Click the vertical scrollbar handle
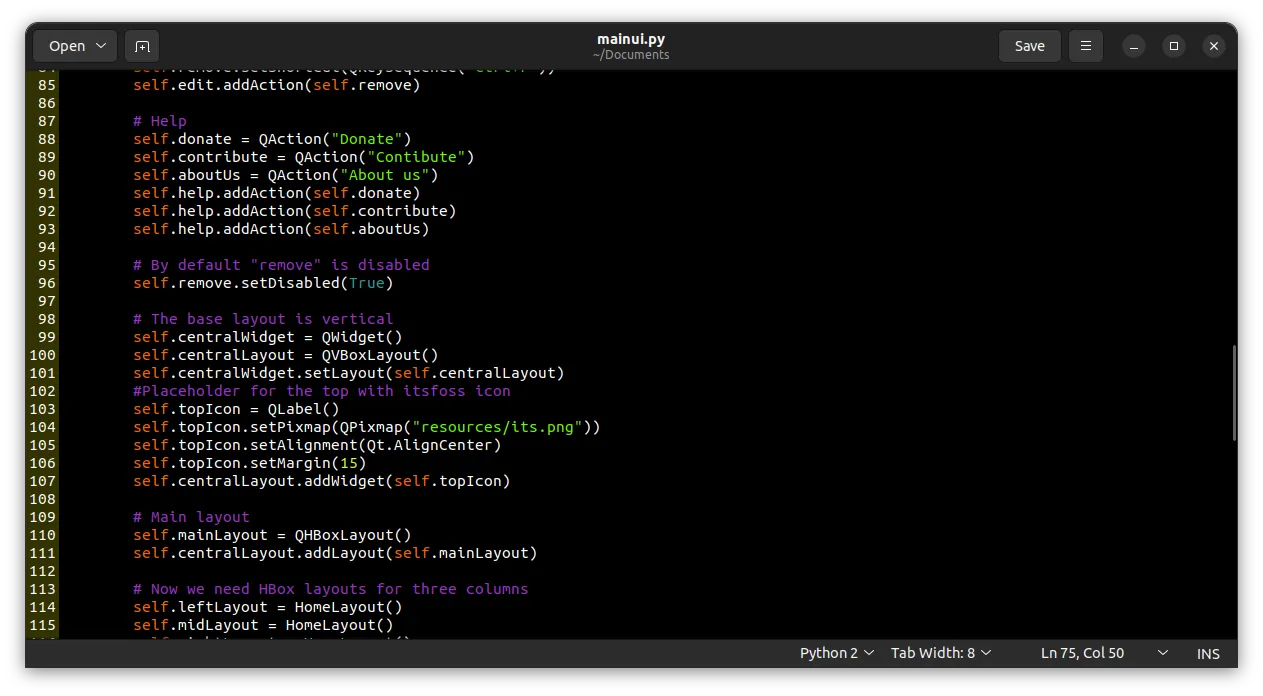Screen dimensions: 1263x696 pyautogui.click(x=1235, y=392)
